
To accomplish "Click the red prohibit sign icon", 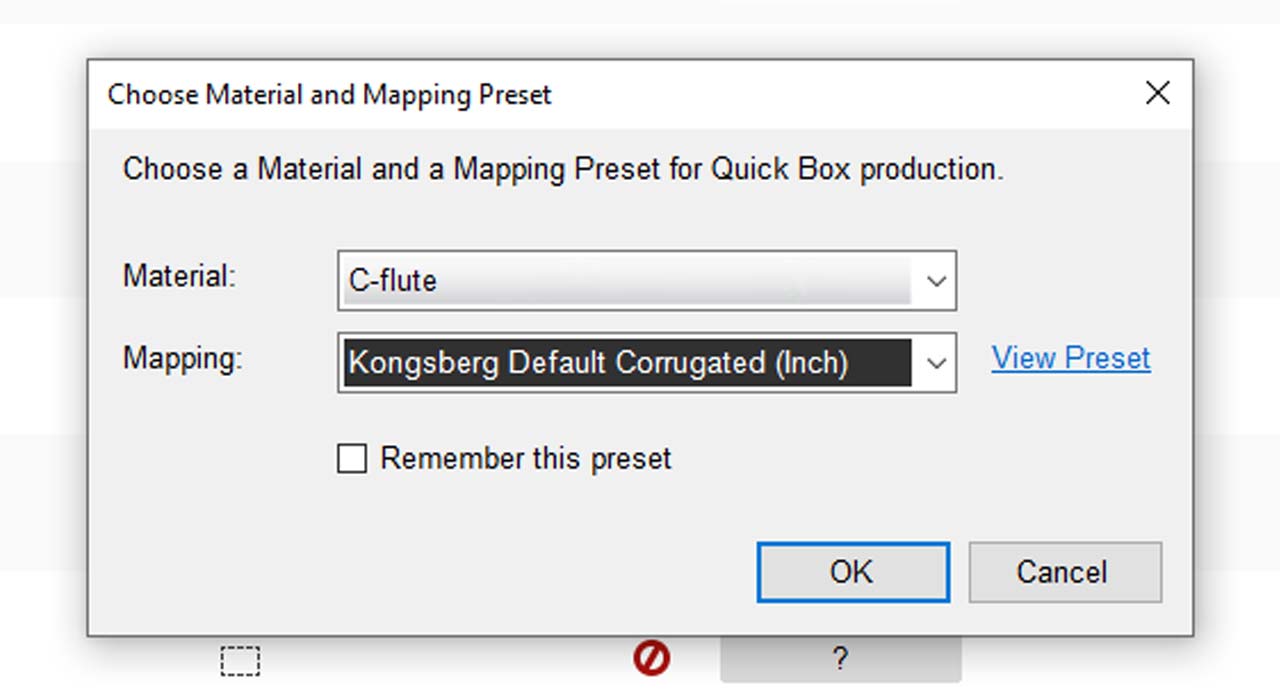I will click(651, 659).
